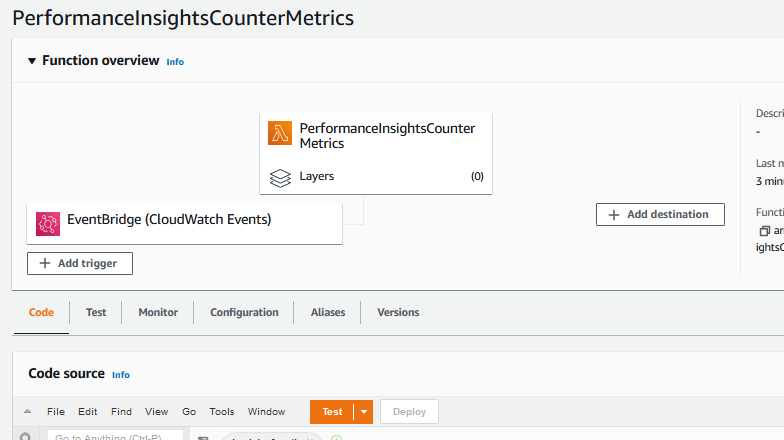784x440 pixels.
Task: Click the orange Test button
Action: (x=332, y=412)
